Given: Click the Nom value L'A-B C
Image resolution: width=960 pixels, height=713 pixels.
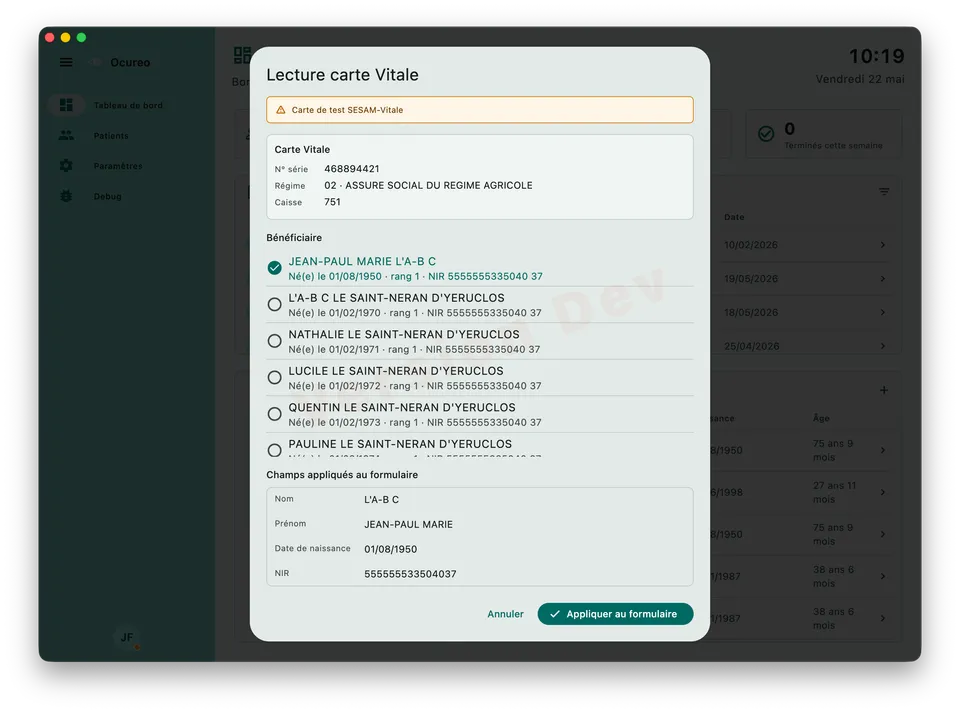Looking at the screenshot, I should (381, 499).
